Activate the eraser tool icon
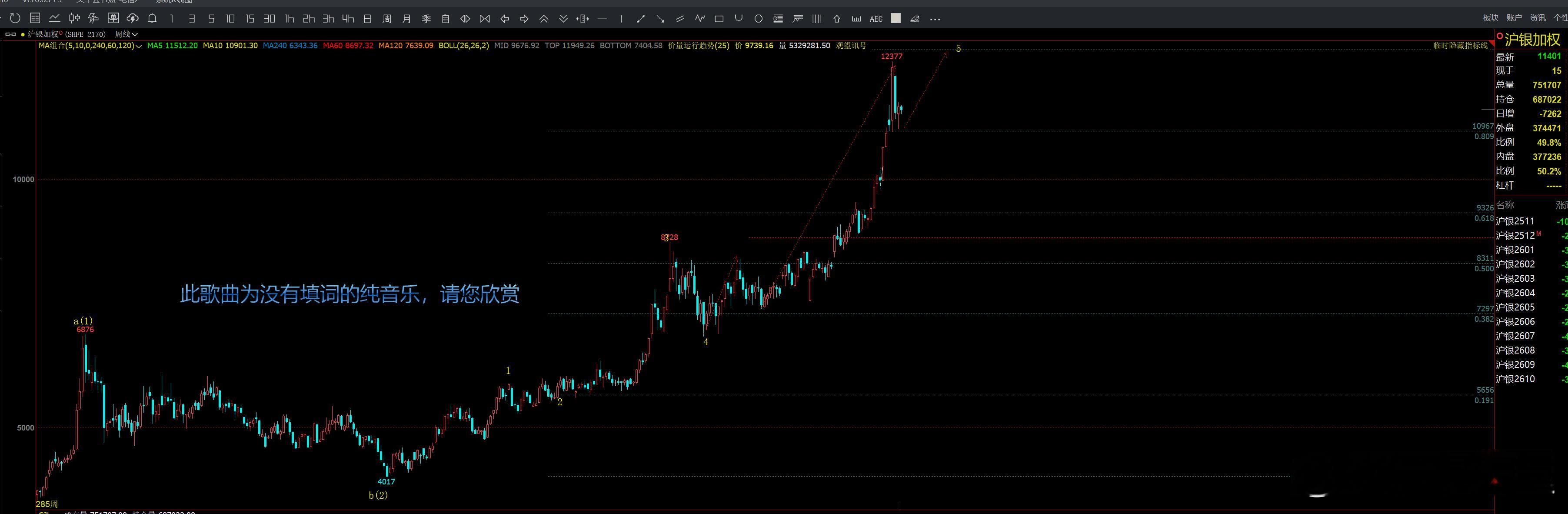 coord(914,19)
